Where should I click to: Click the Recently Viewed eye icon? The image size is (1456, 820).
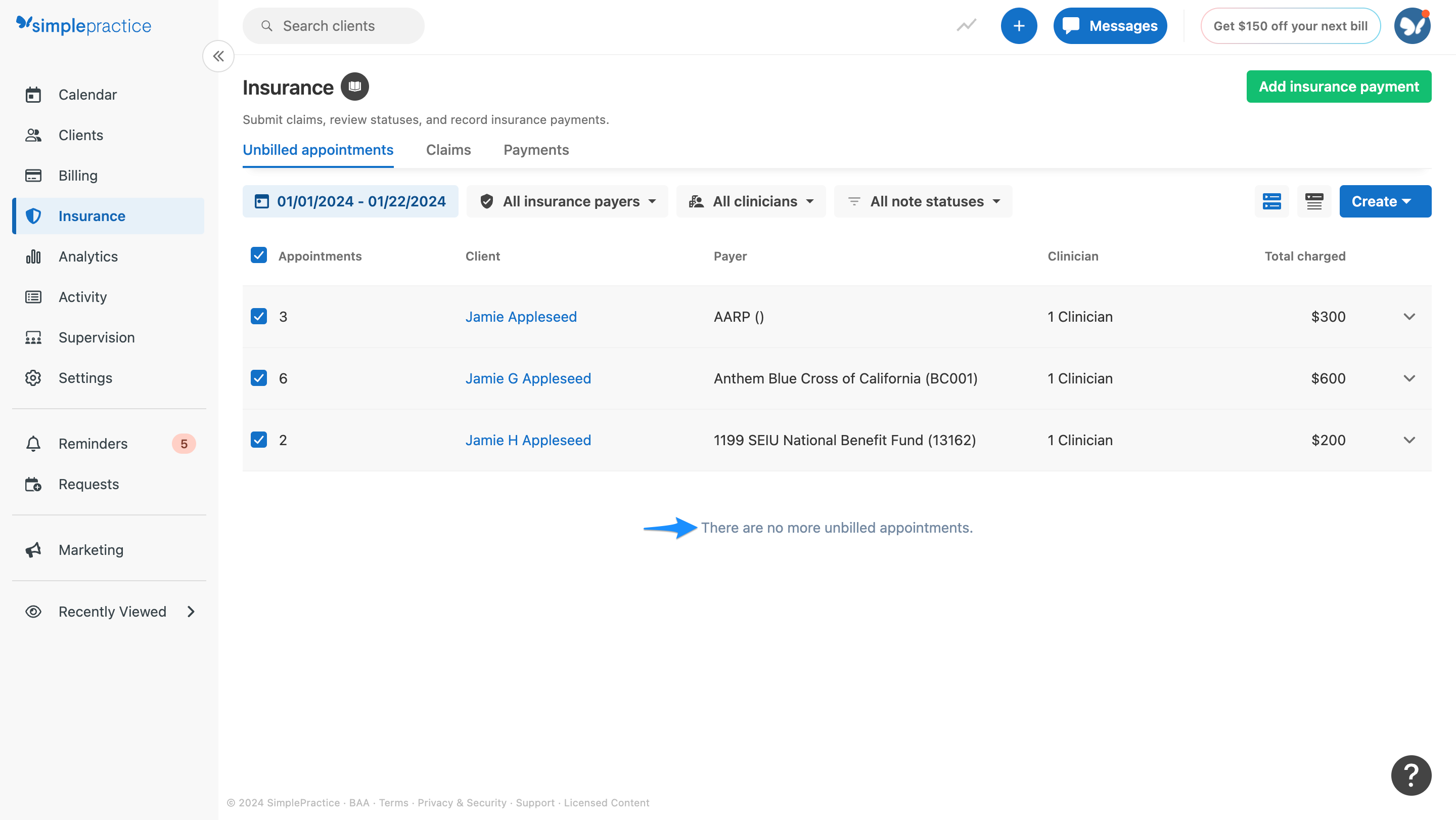(x=33, y=611)
